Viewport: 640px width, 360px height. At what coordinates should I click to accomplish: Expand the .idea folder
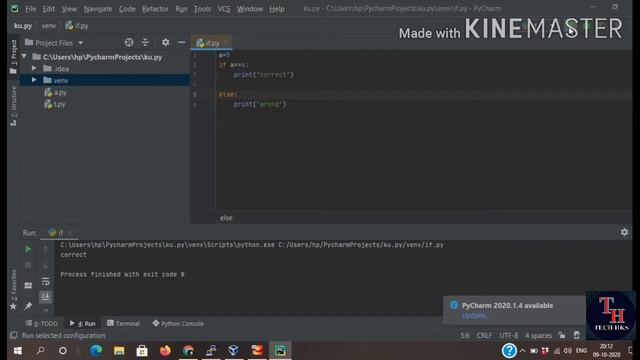pyautogui.click(x=34, y=68)
